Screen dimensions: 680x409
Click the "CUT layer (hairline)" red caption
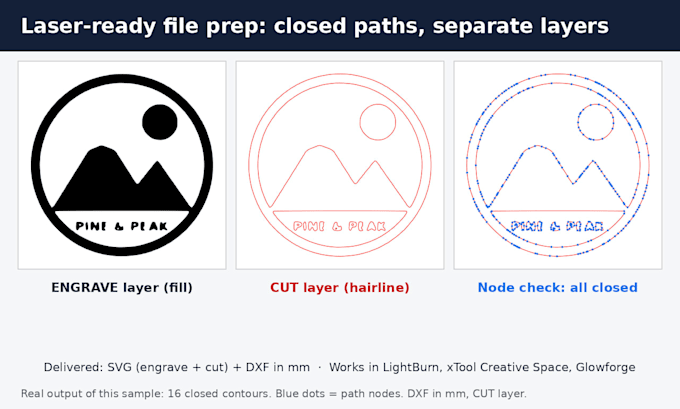(x=340, y=288)
